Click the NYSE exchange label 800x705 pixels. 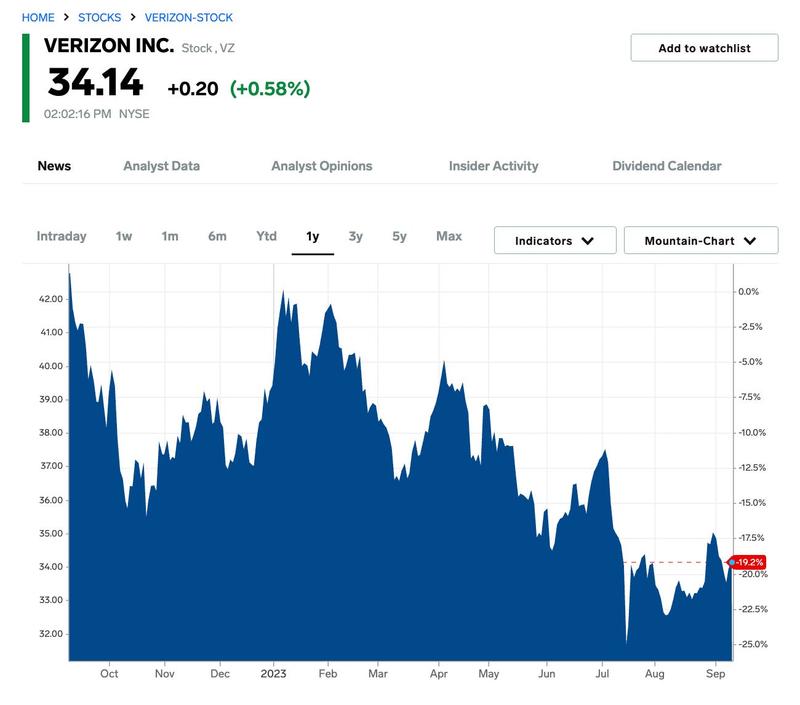[x=134, y=114]
